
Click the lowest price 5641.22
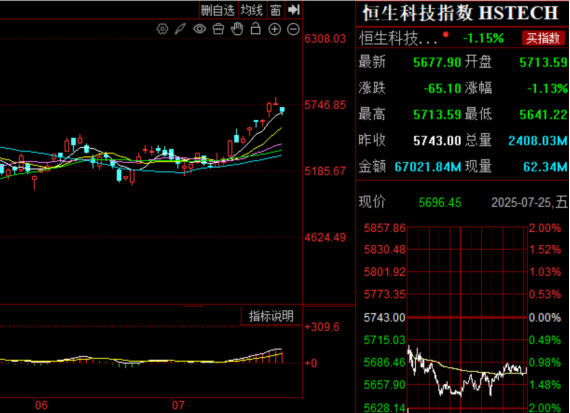(x=543, y=115)
